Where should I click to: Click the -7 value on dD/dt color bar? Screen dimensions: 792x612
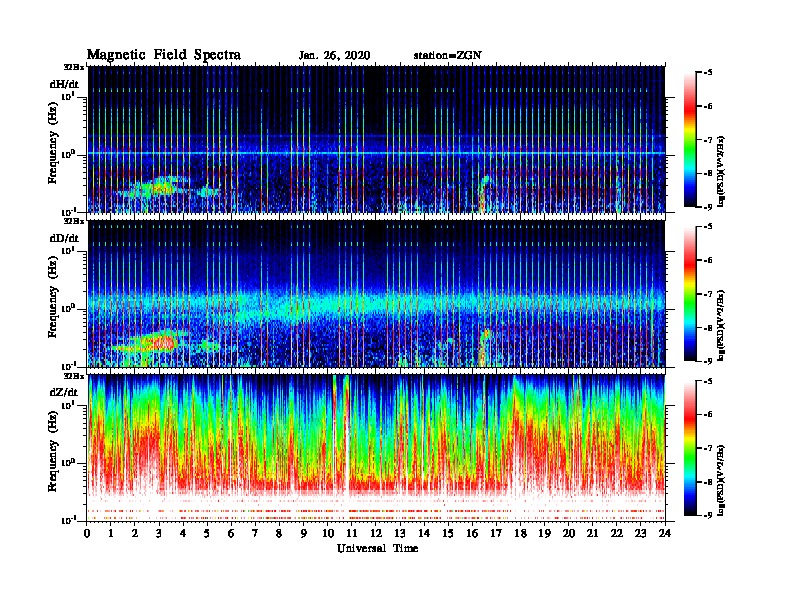[708, 294]
